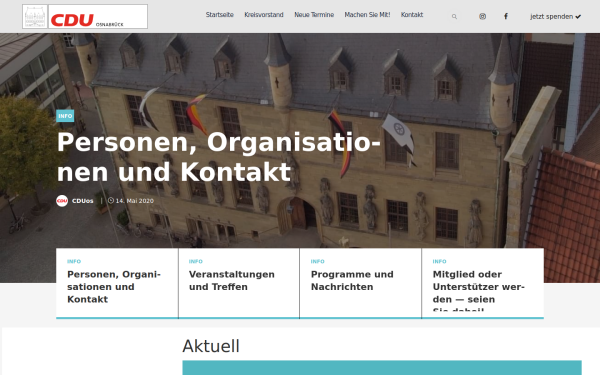Click the CDU Osnabrück logo
The height and width of the screenshot is (375, 600).
coord(85,16)
